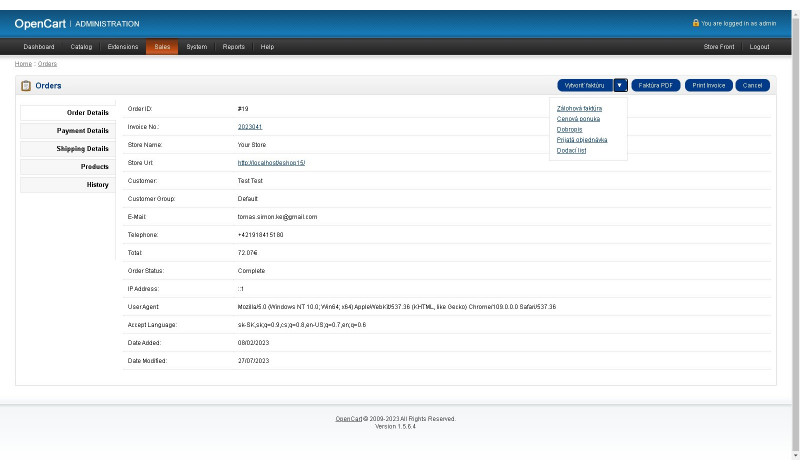Screen dimensions: 800x470
Task: Switch to the Products tab
Action: [x=68, y=167]
